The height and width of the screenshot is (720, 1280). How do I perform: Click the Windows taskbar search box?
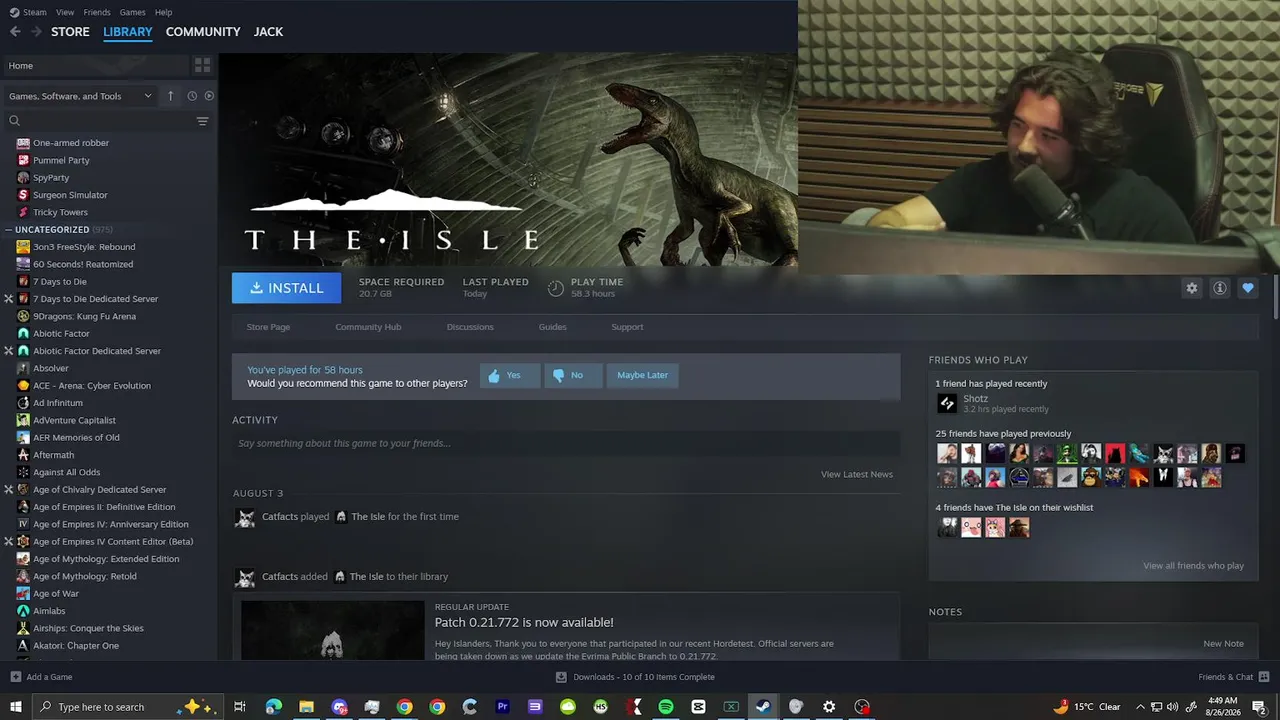pos(126,707)
